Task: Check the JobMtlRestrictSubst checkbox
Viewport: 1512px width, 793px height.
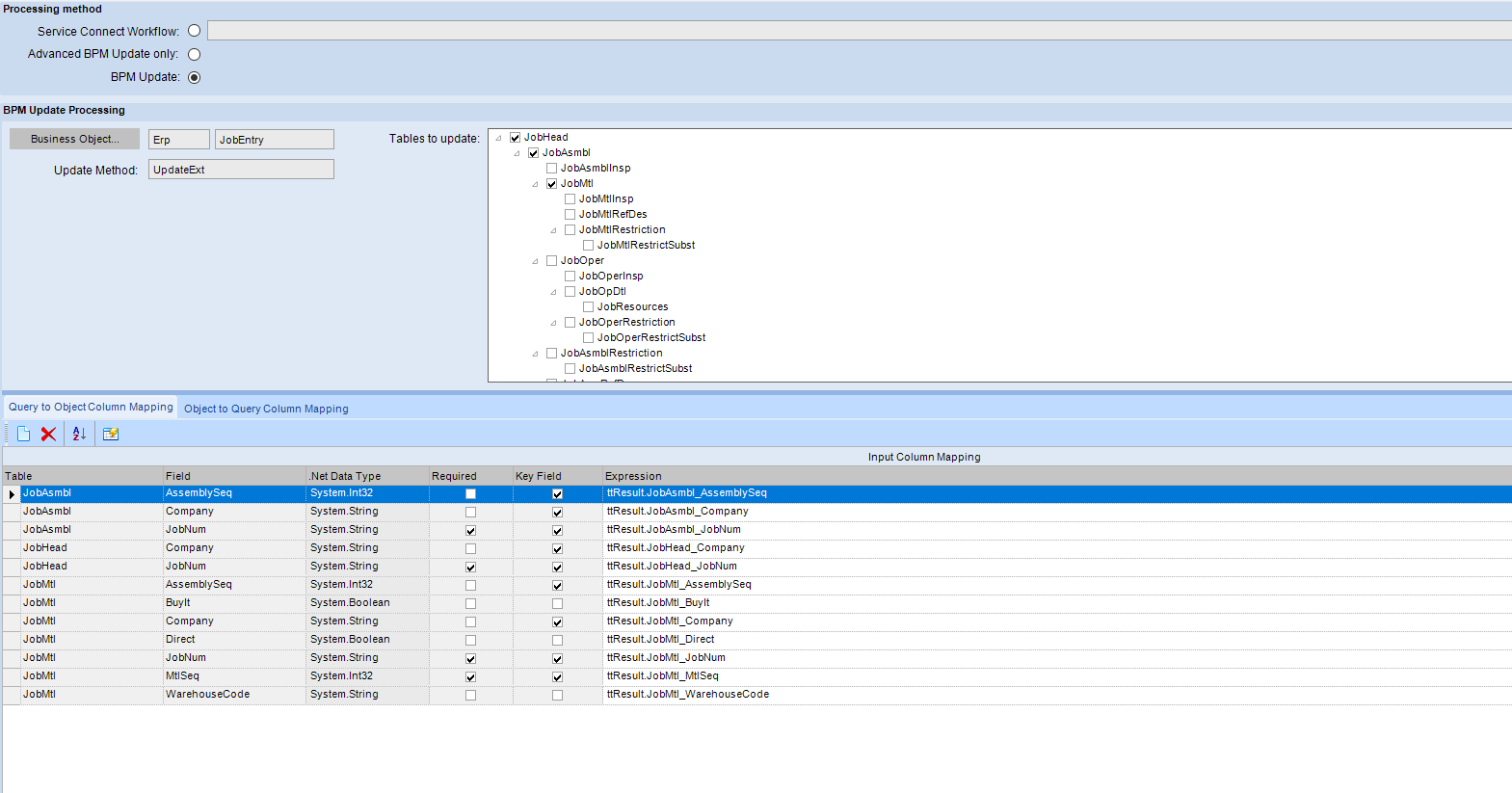Action: pos(588,246)
